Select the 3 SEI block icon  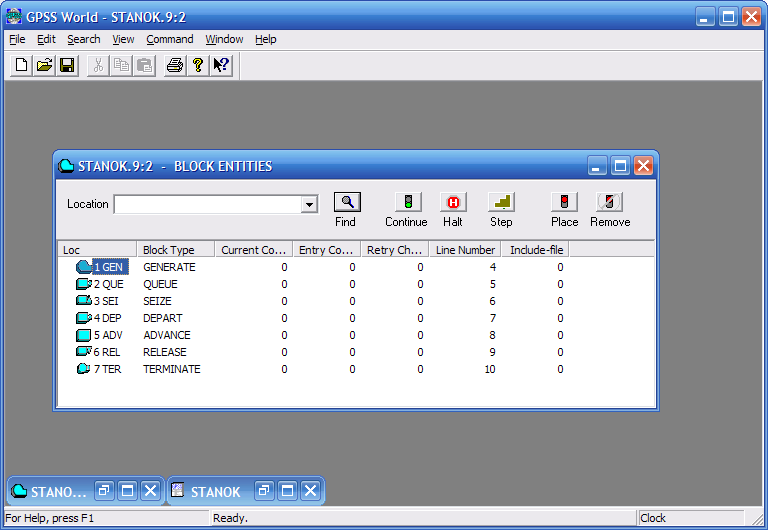84,301
